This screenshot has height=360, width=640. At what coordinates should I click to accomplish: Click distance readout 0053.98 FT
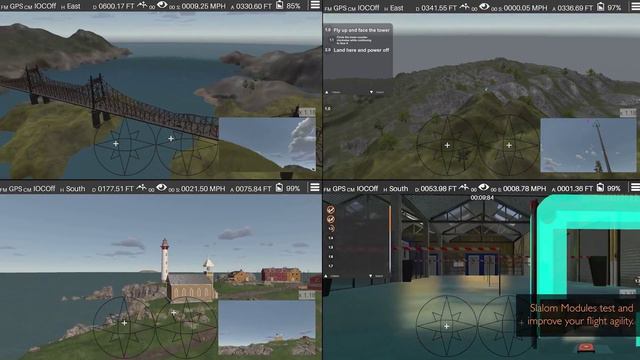(x=438, y=189)
